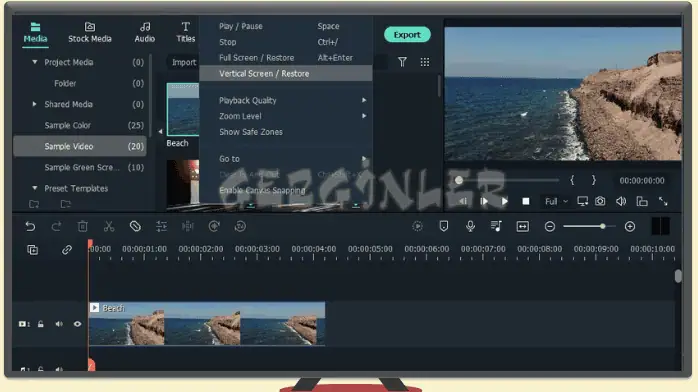Expand preview to full screen arrows icon

click(x=663, y=201)
